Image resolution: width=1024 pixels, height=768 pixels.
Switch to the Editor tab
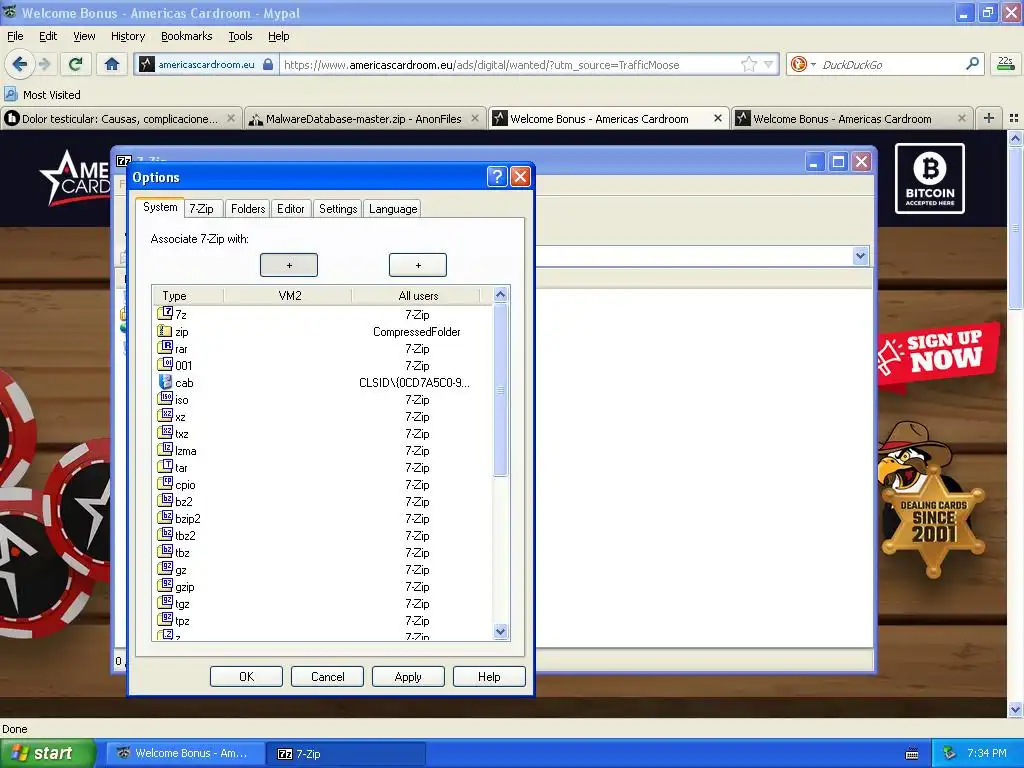click(x=291, y=209)
